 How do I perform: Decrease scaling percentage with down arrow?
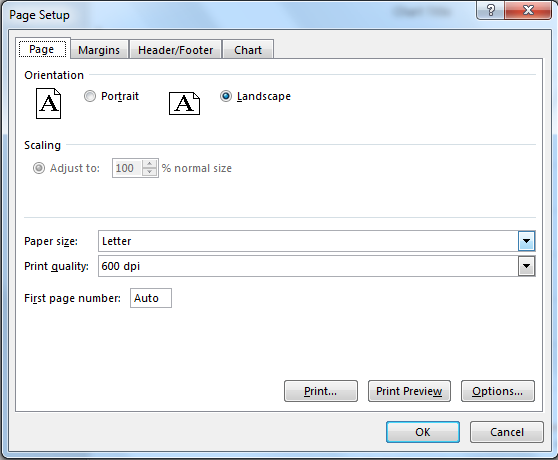[x=149, y=172]
